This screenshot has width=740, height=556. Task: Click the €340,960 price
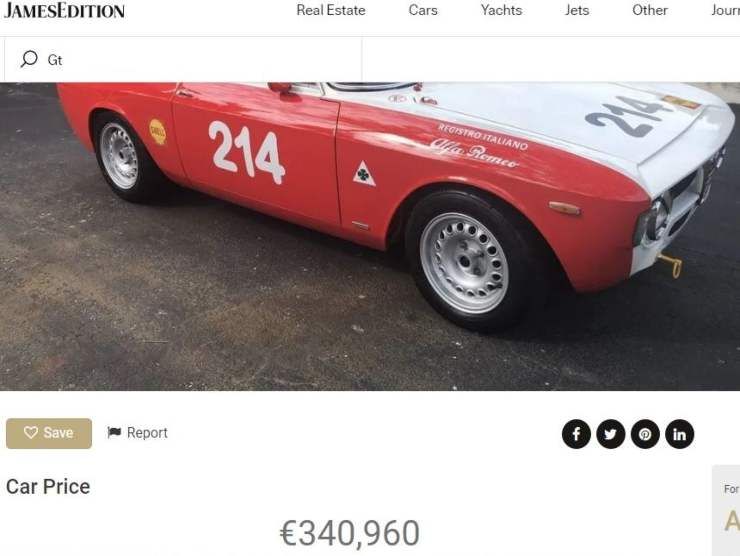coord(350,533)
